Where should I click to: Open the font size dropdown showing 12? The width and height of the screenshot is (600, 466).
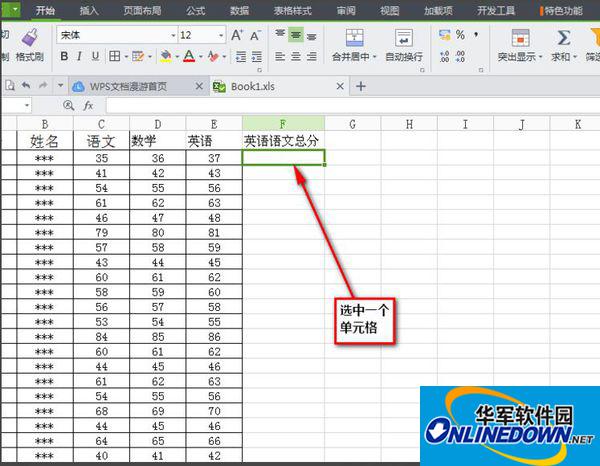[221, 35]
